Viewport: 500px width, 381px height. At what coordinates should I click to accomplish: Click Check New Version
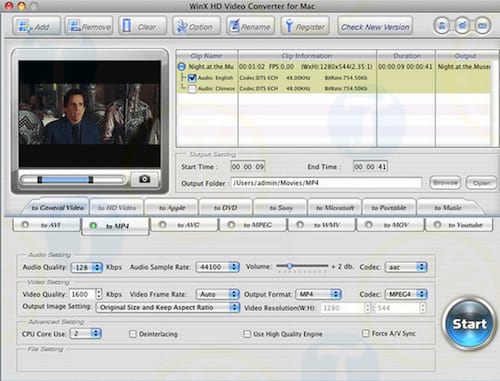click(x=375, y=26)
